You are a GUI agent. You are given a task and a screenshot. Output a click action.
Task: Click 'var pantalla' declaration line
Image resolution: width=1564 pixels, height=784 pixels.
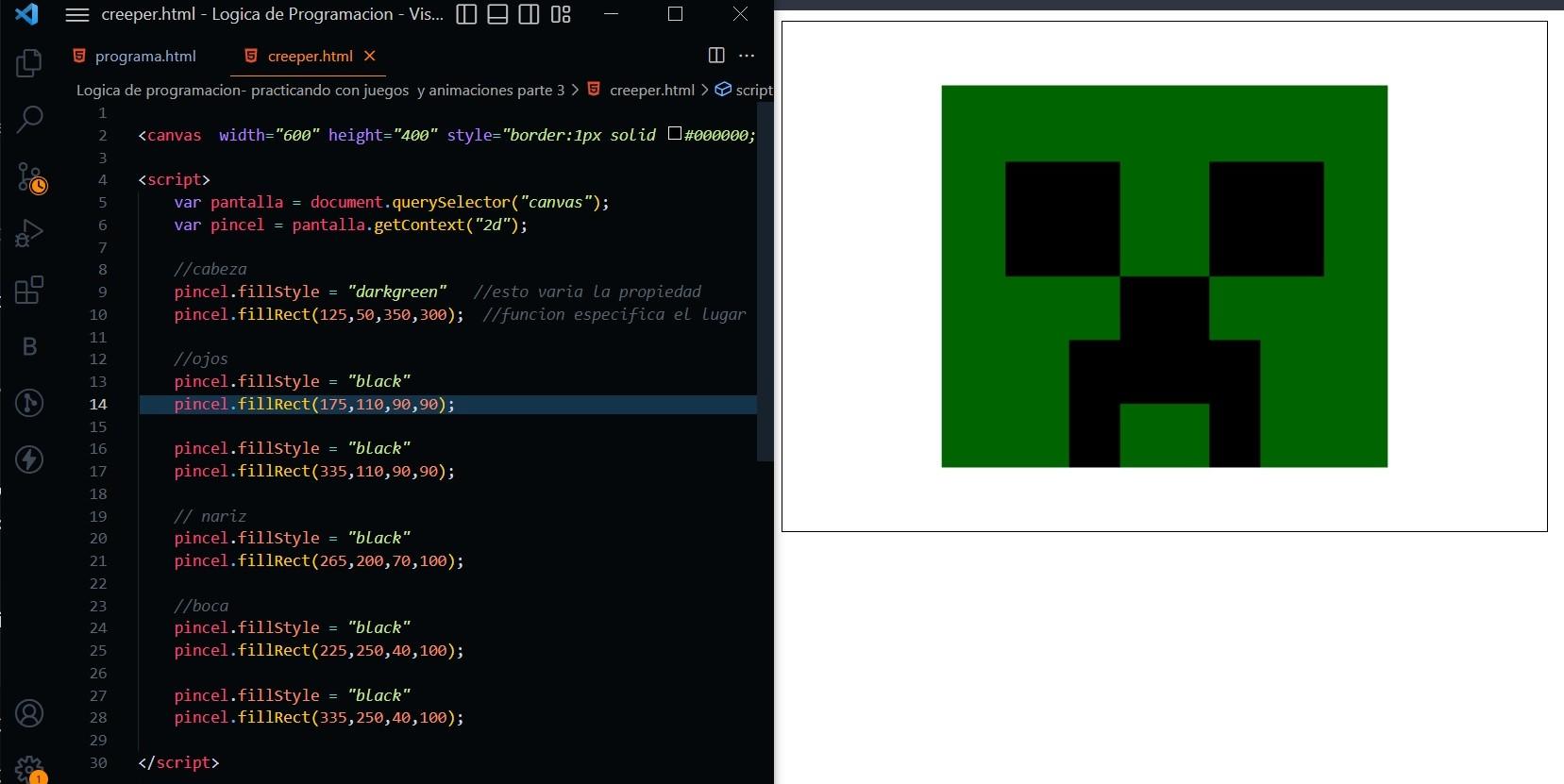[x=392, y=202]
